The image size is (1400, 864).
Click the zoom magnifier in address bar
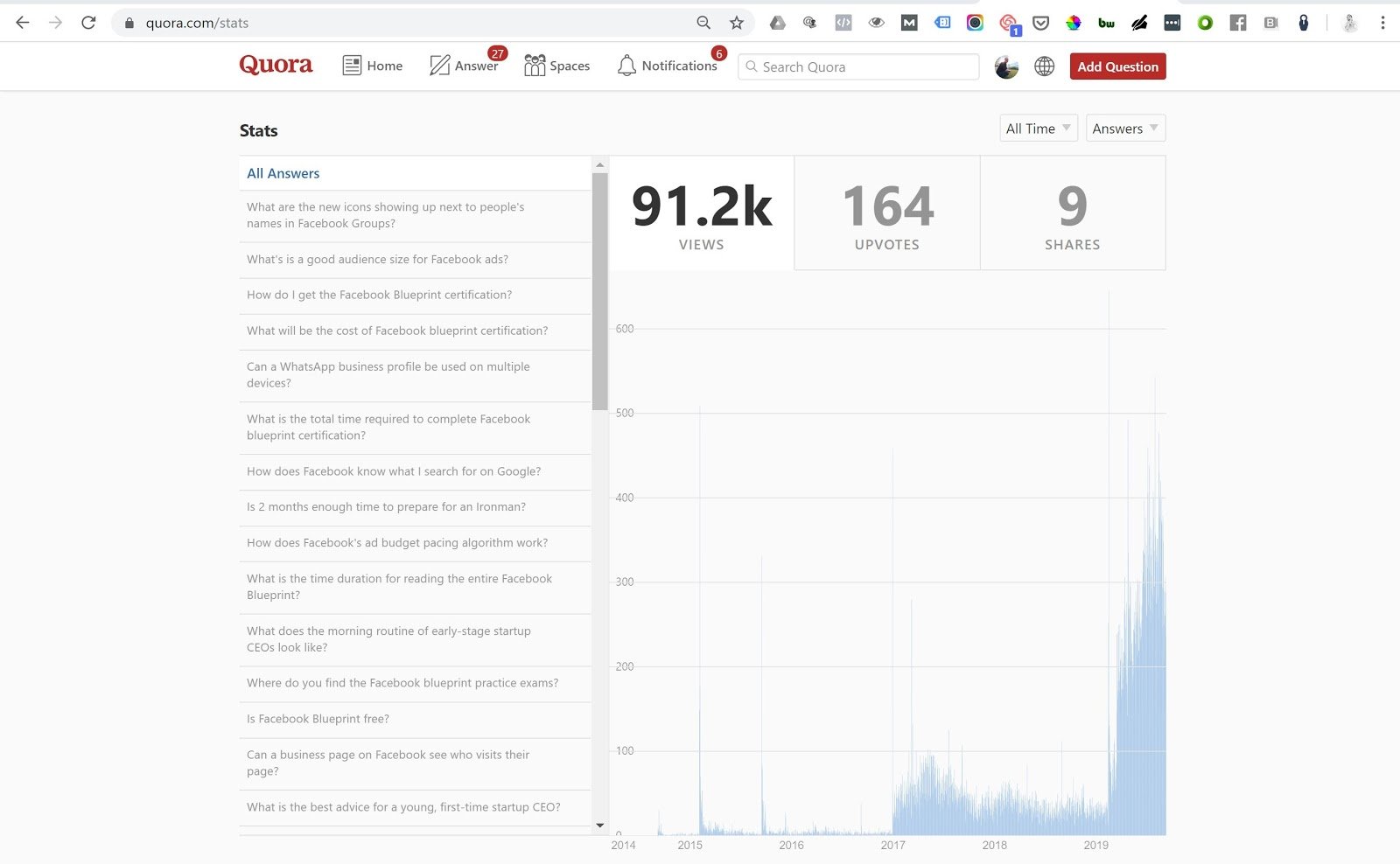[703, 23]
